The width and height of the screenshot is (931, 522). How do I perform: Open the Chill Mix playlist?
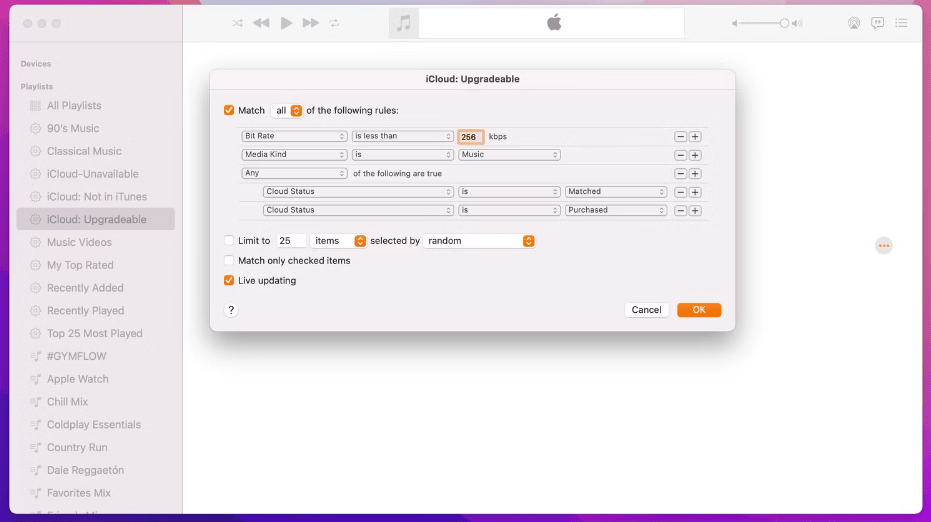(x=96, y=401)
